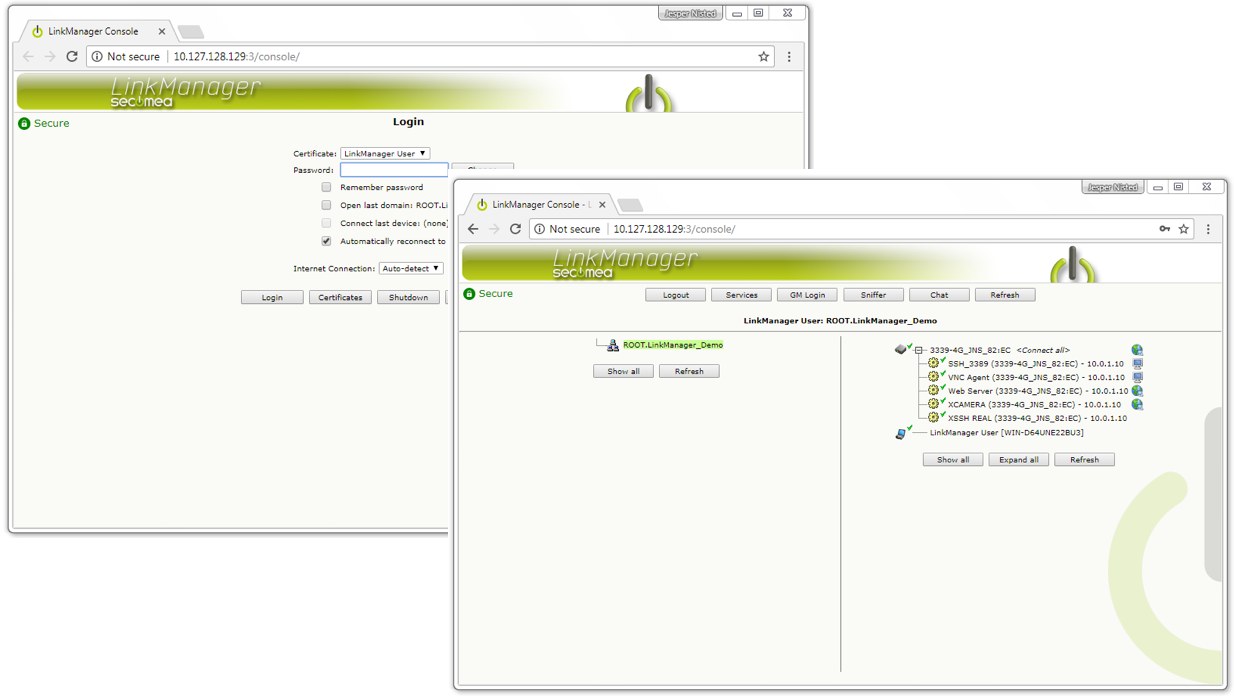Open the globe icon on the Web Server row
Viewport: 1234px width, 696px height.
[x=1137, y=391]
